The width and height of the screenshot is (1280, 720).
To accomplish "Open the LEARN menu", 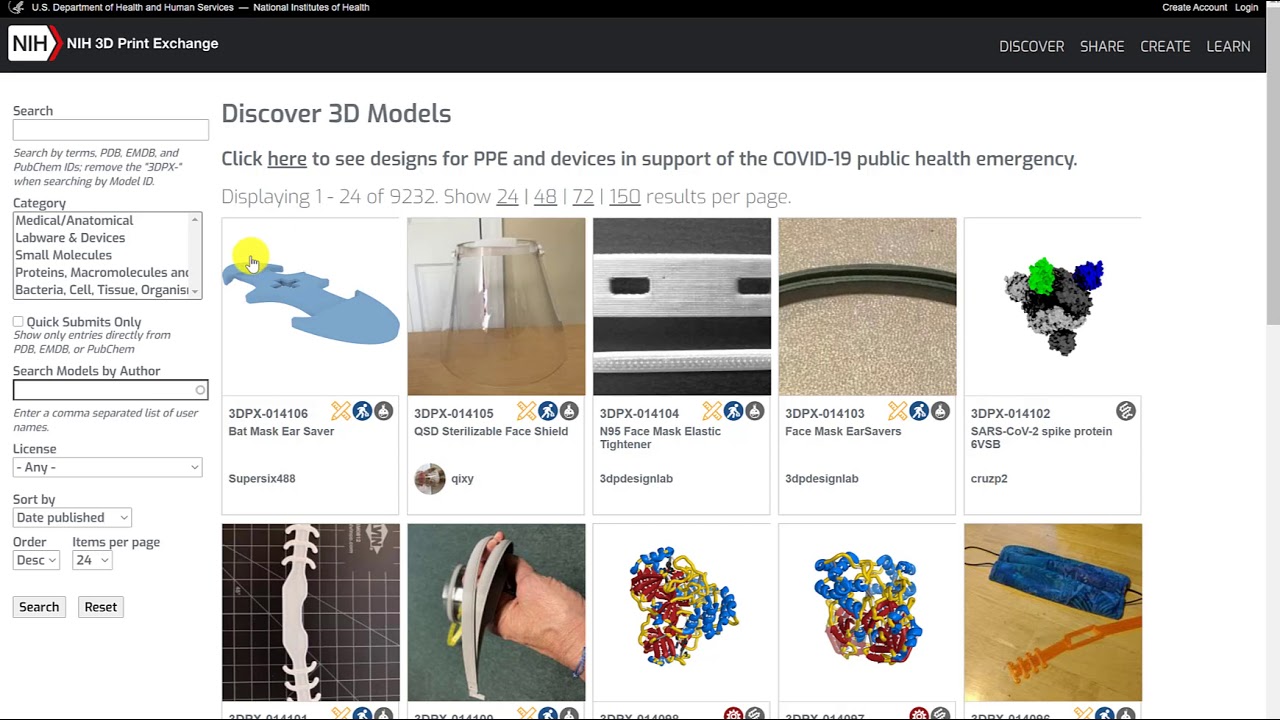I will click(1228, 46).
